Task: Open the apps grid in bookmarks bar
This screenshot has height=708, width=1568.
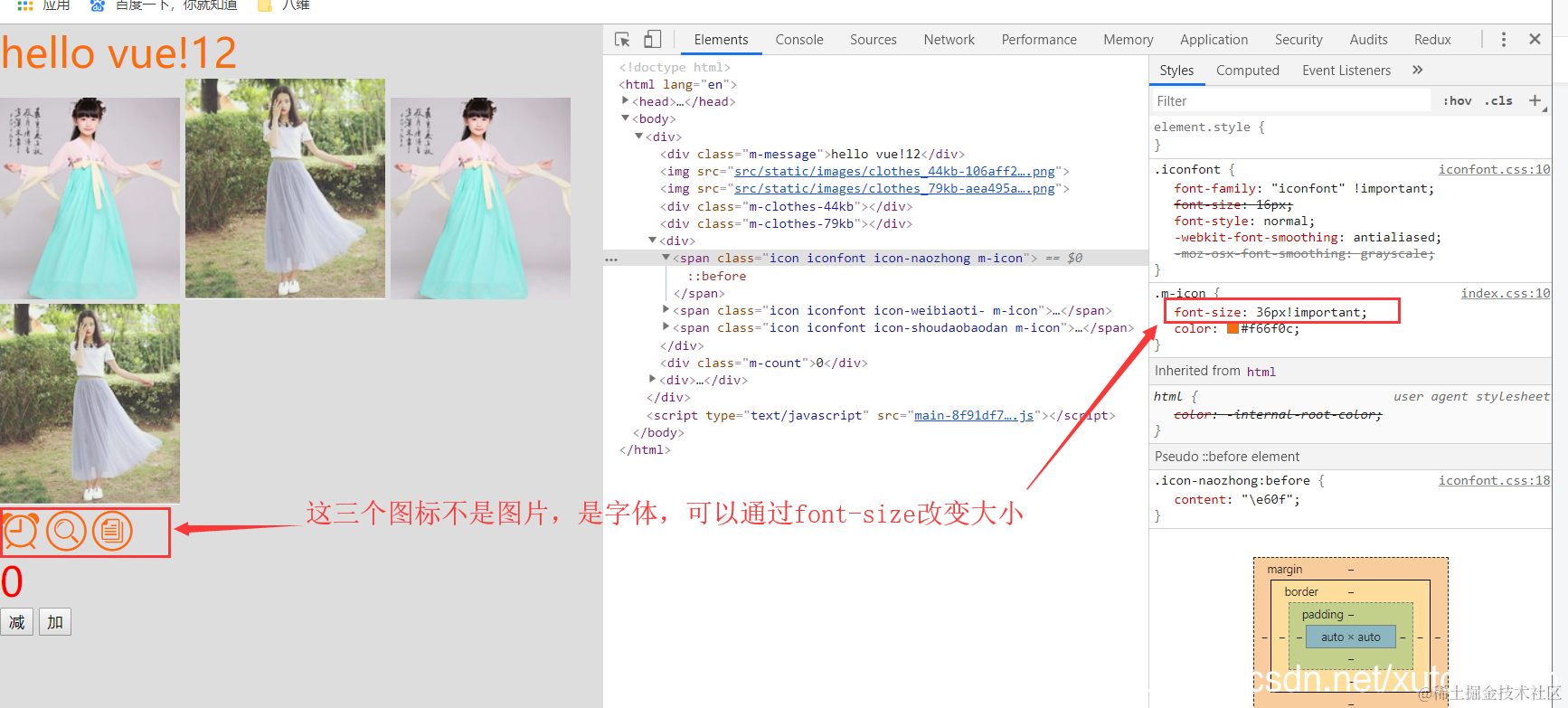Action: point(25,5)
